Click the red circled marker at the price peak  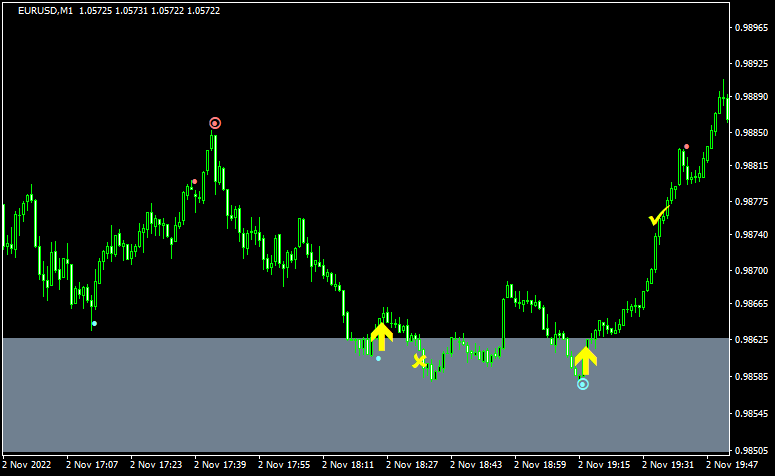point(214,123)
